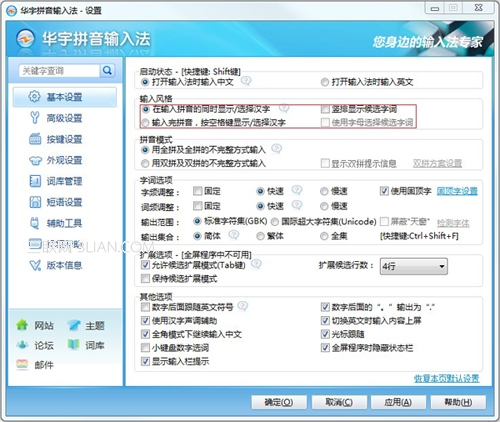500x422 pixels.
Task: Click the keyword search magnifier icon
Action: click(x=107, y=70)
